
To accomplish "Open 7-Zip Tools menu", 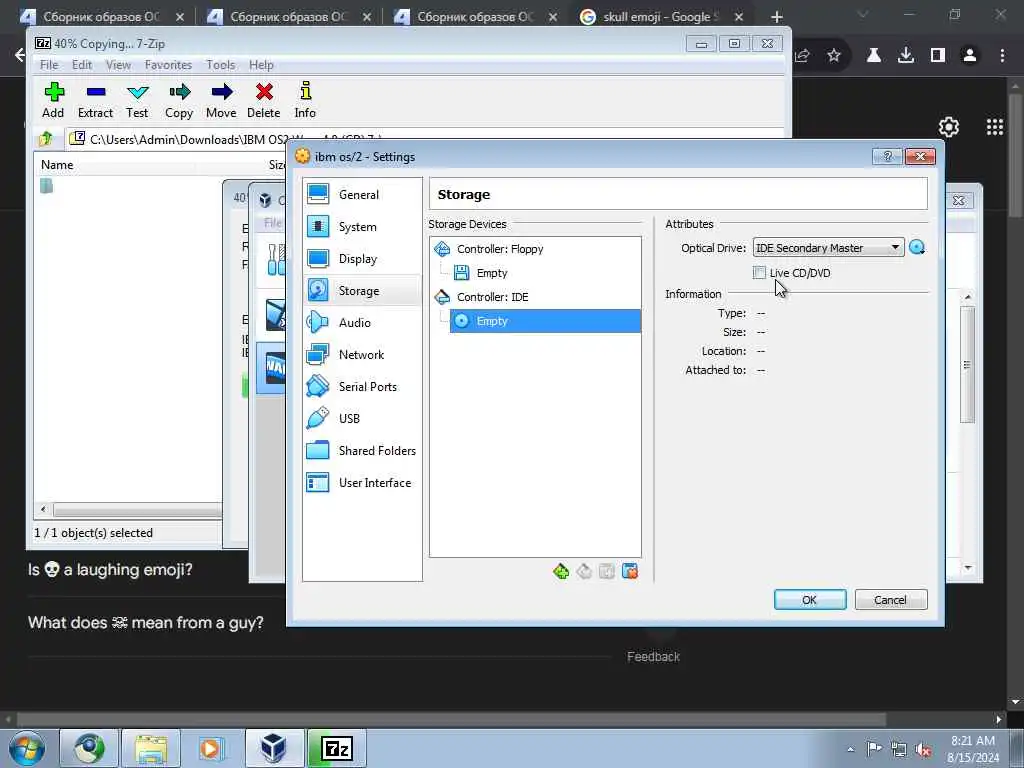I will [221, 65].
